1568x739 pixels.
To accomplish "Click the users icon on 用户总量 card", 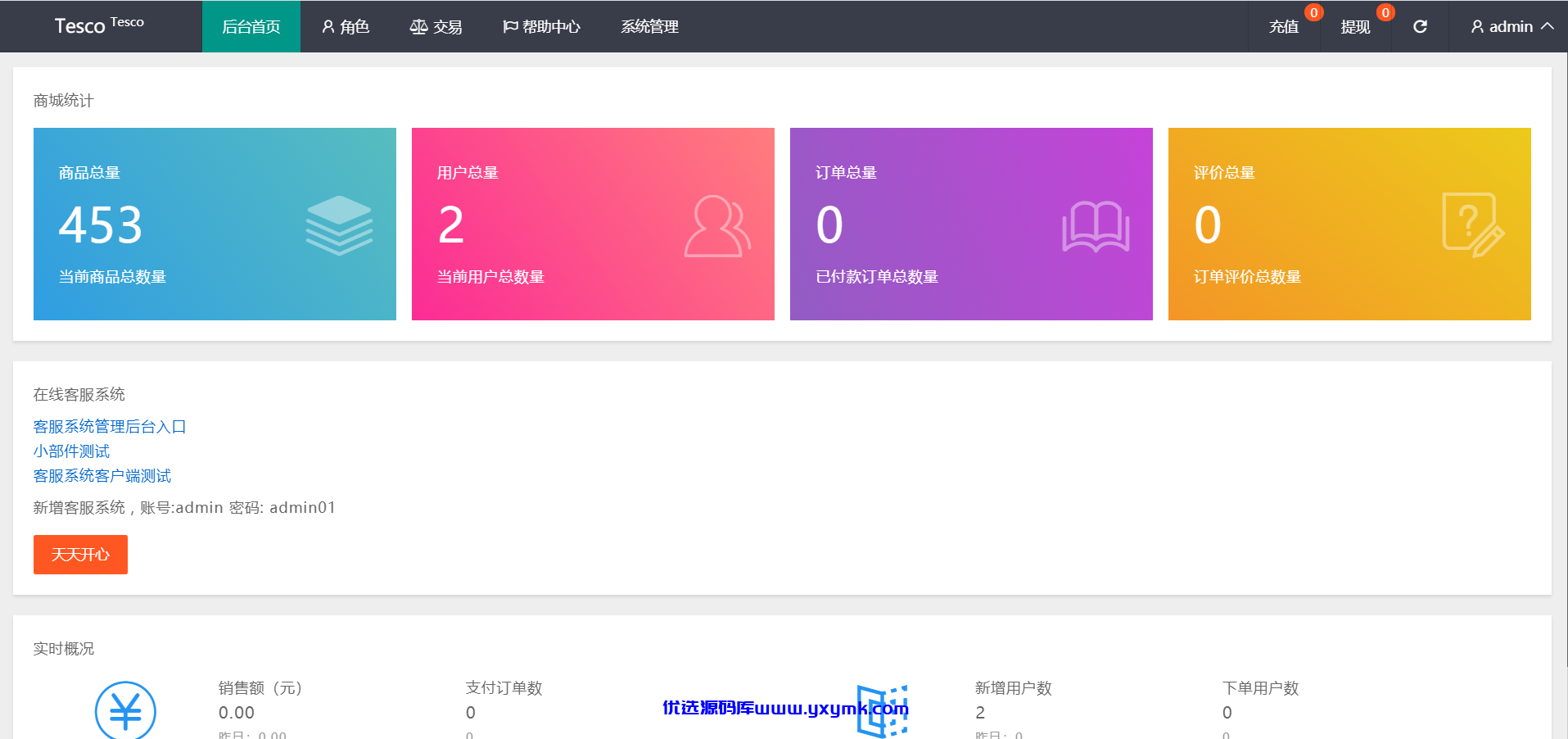I will pos(717,226).
